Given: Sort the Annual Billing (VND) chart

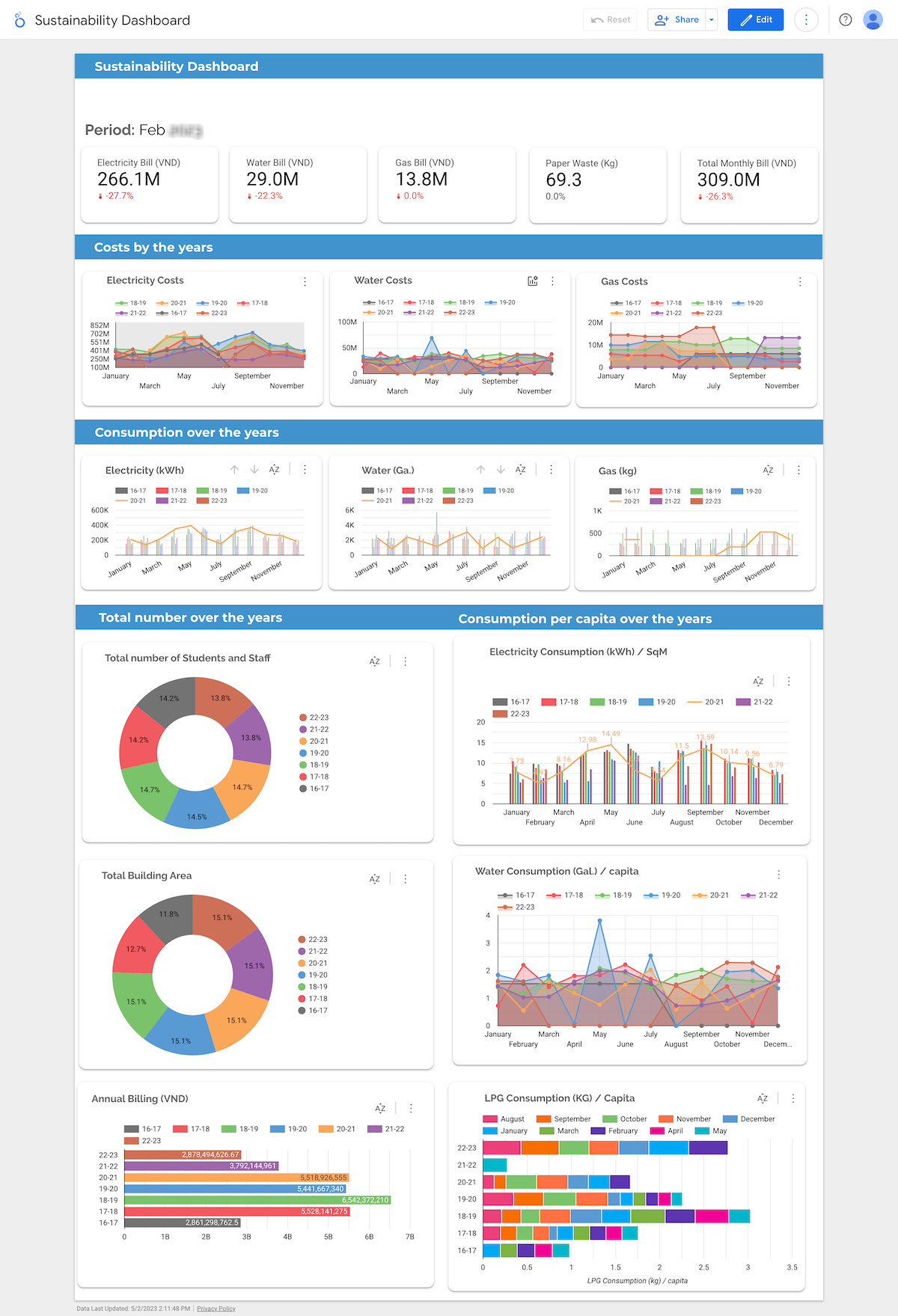Looking at the screenshot, I should click(380, 1108).
